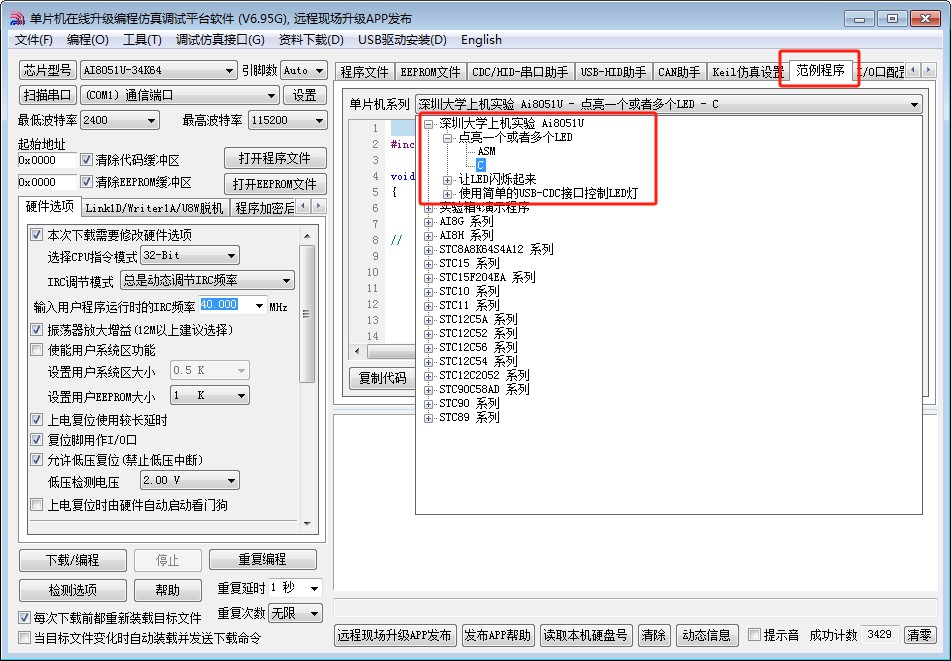The height and width of the screenshot is (661, 951).
Task: Open the (COM1) 通信端口 dropdown
Action: [180, 95]
